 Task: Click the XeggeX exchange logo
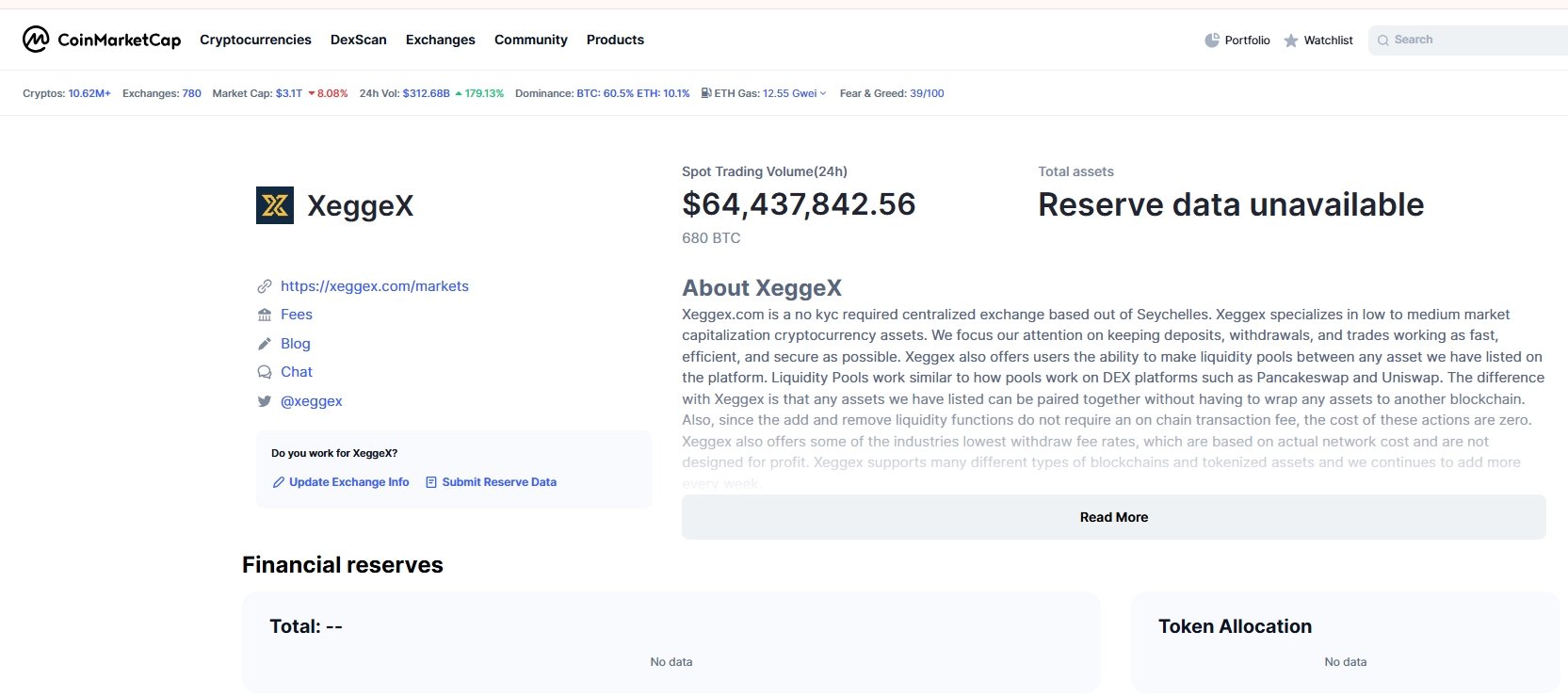[x=275, y=205]
